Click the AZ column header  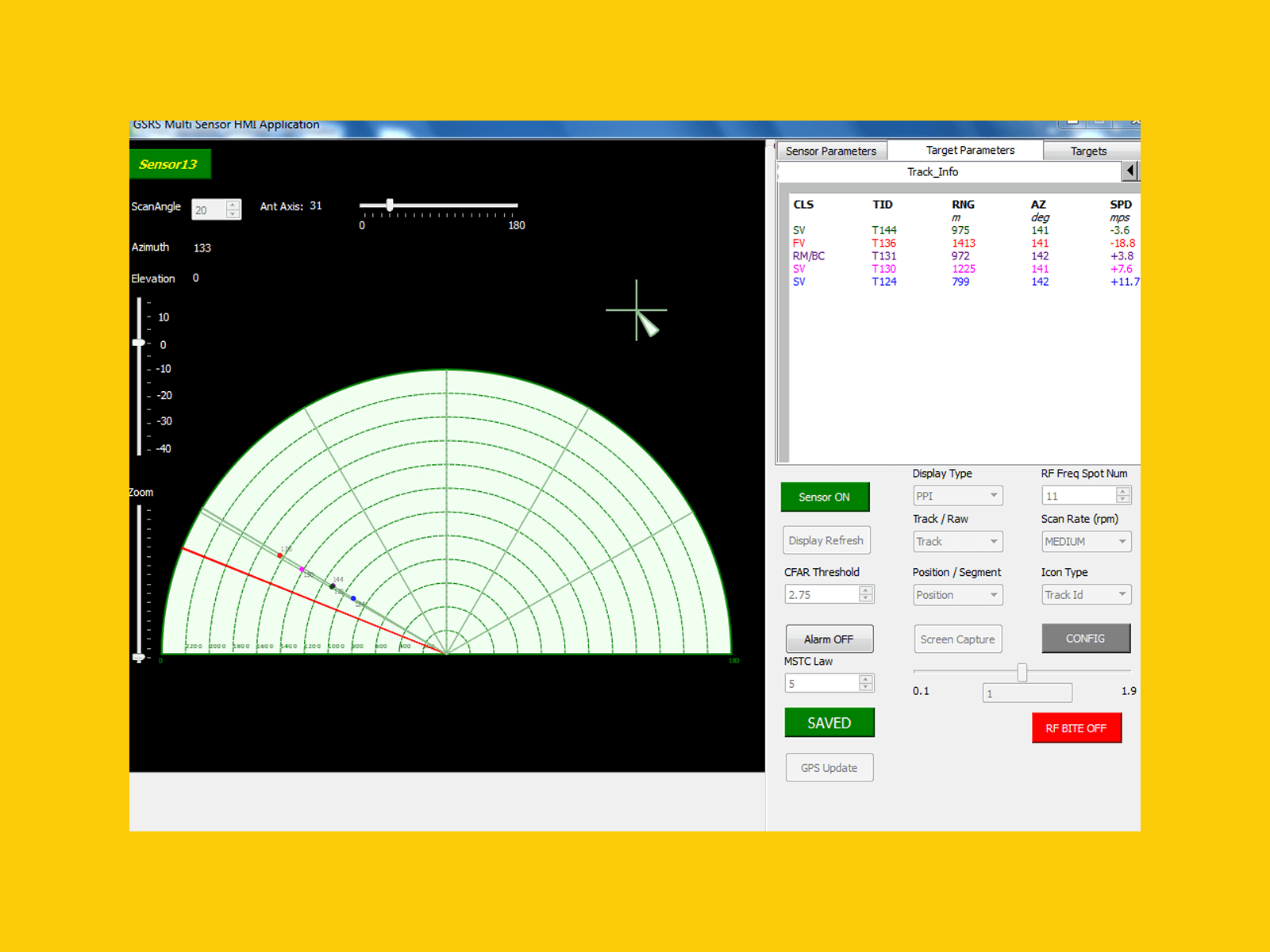pos(1038,204)
